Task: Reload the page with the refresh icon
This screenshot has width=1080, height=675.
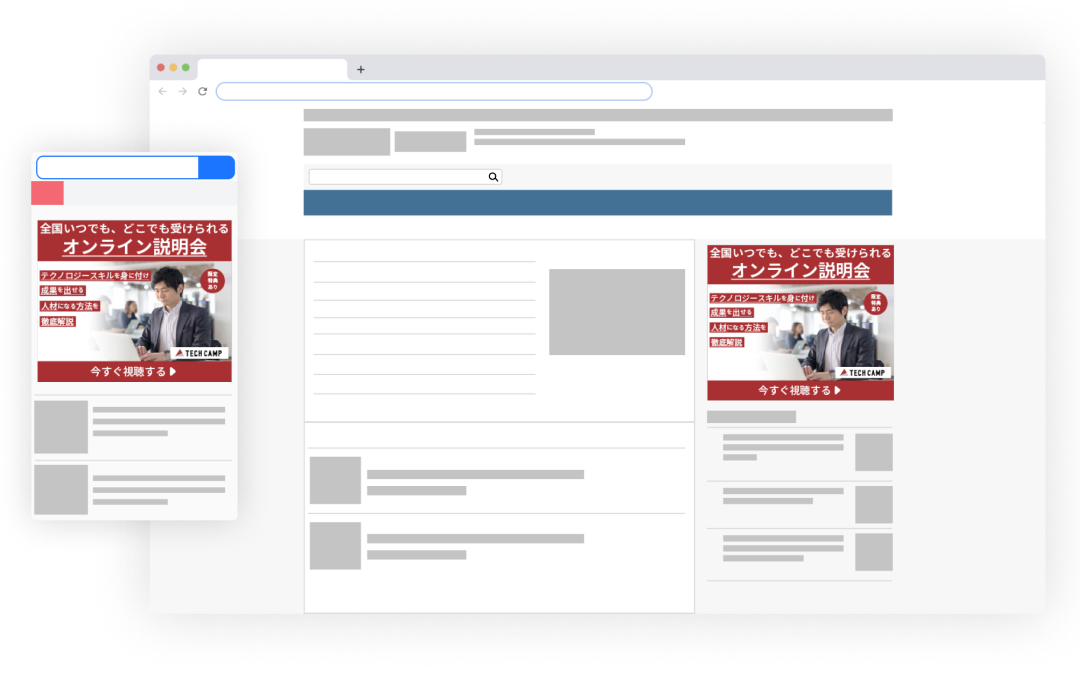Action: coord(202,91)
